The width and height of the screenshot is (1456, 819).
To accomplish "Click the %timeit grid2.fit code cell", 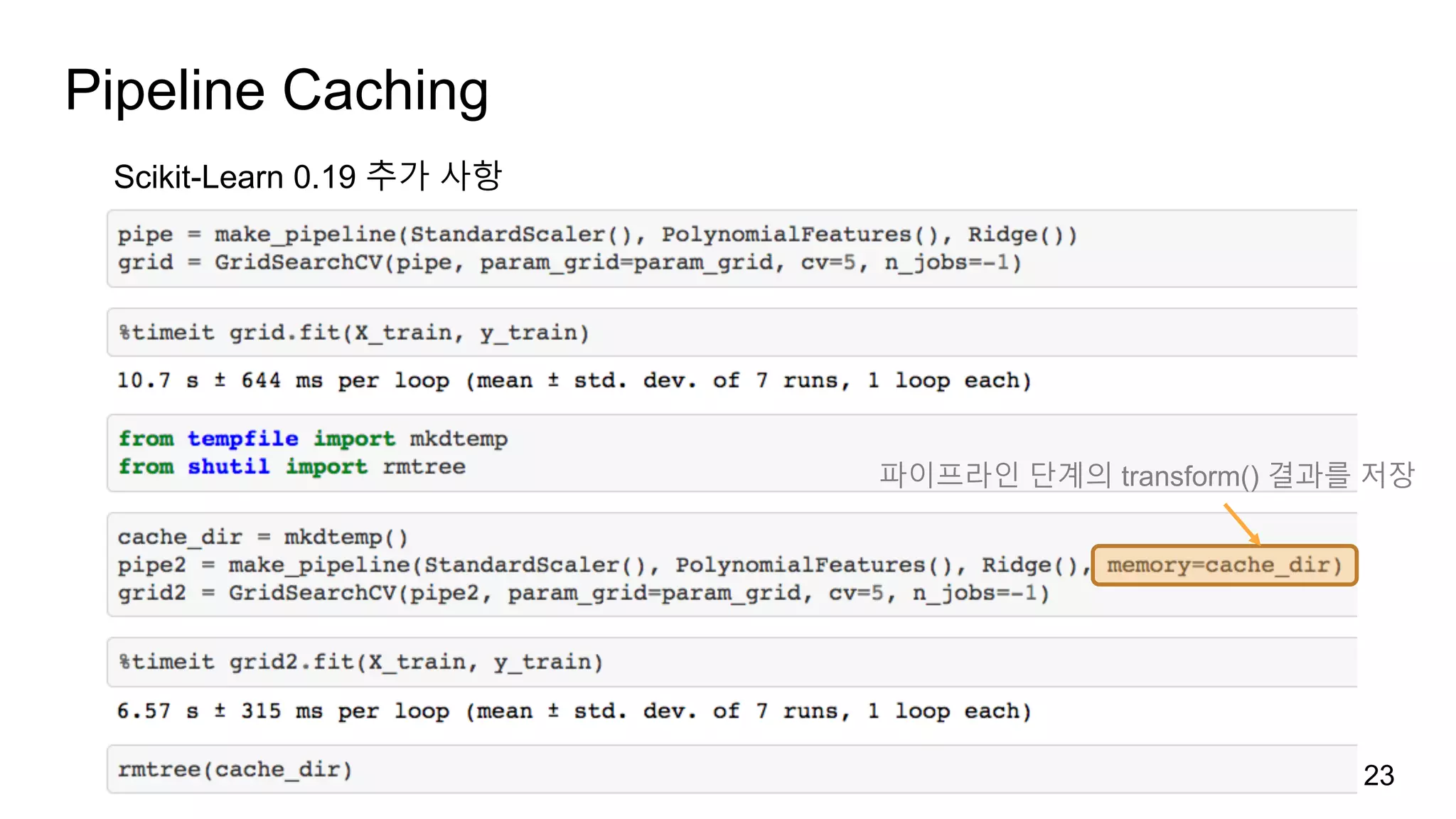I will click(361, 663).
